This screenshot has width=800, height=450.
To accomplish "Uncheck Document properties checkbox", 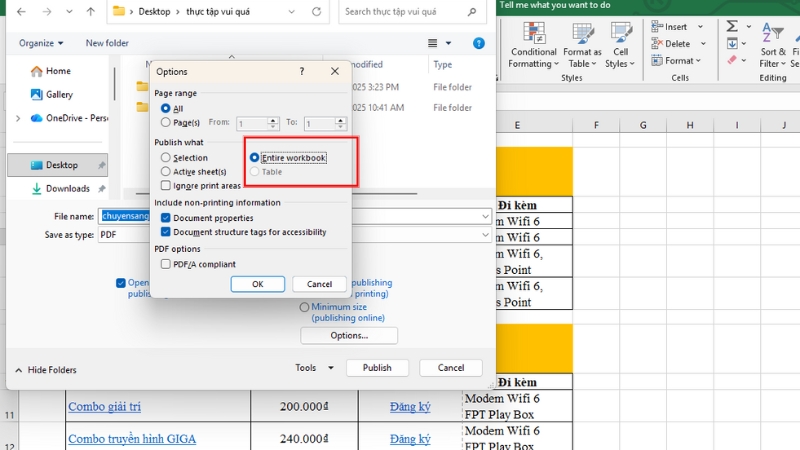I will (x=166, y=218).
